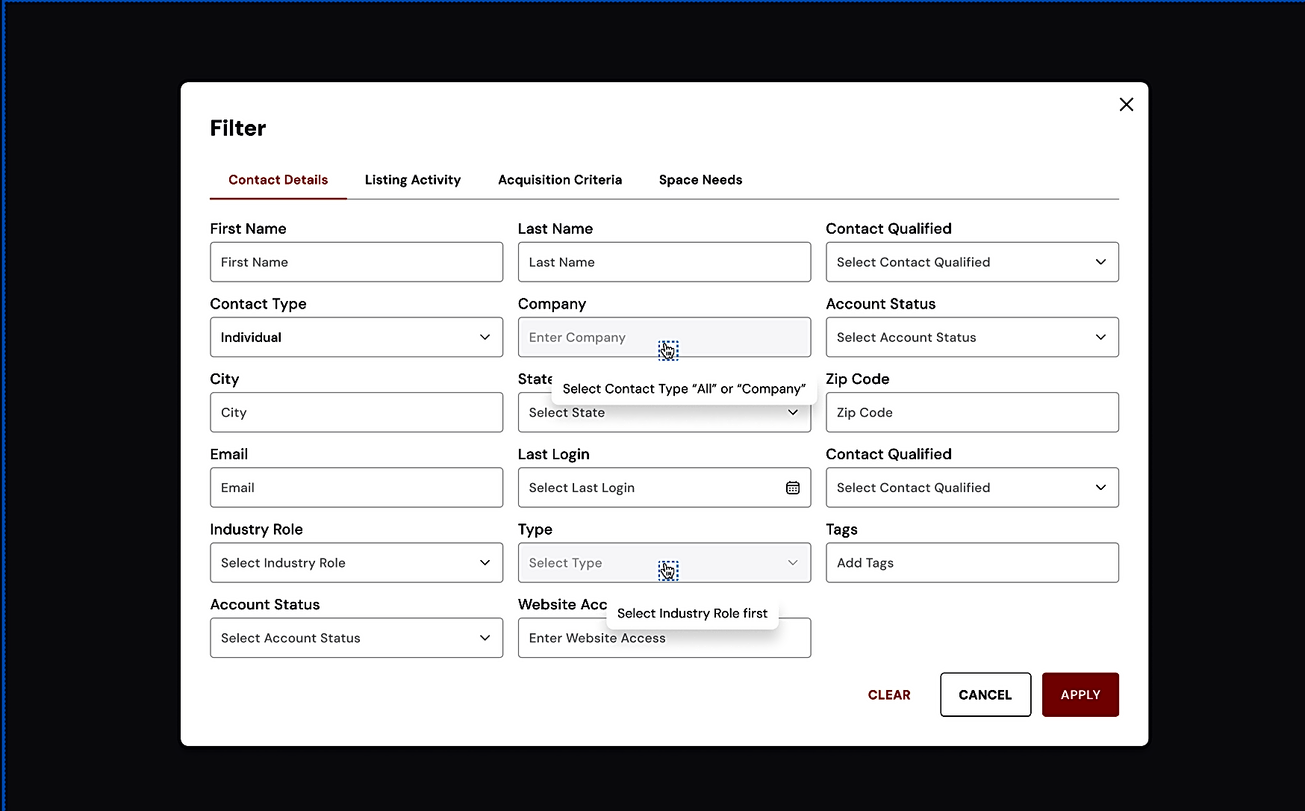Click into the Last Name field
Viewport: 1305px width, 811px height.
pos(664,262)
